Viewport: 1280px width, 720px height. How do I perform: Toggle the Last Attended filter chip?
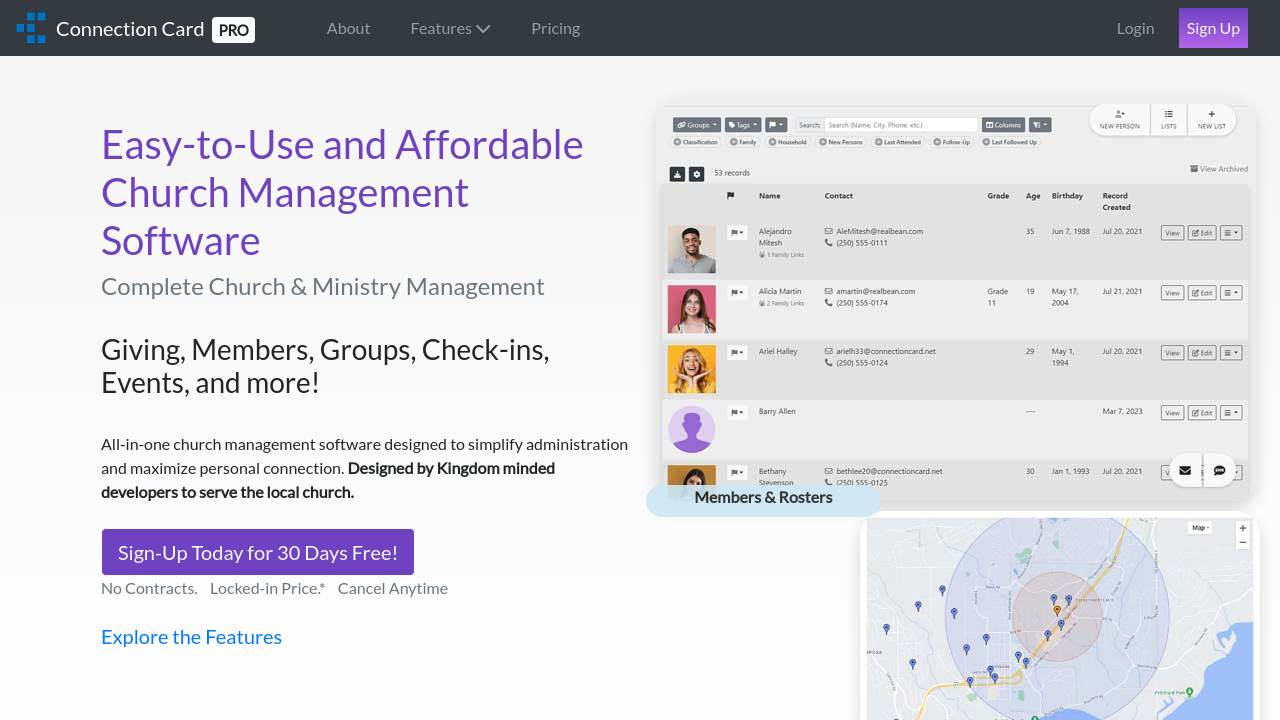tap(898, 142)
